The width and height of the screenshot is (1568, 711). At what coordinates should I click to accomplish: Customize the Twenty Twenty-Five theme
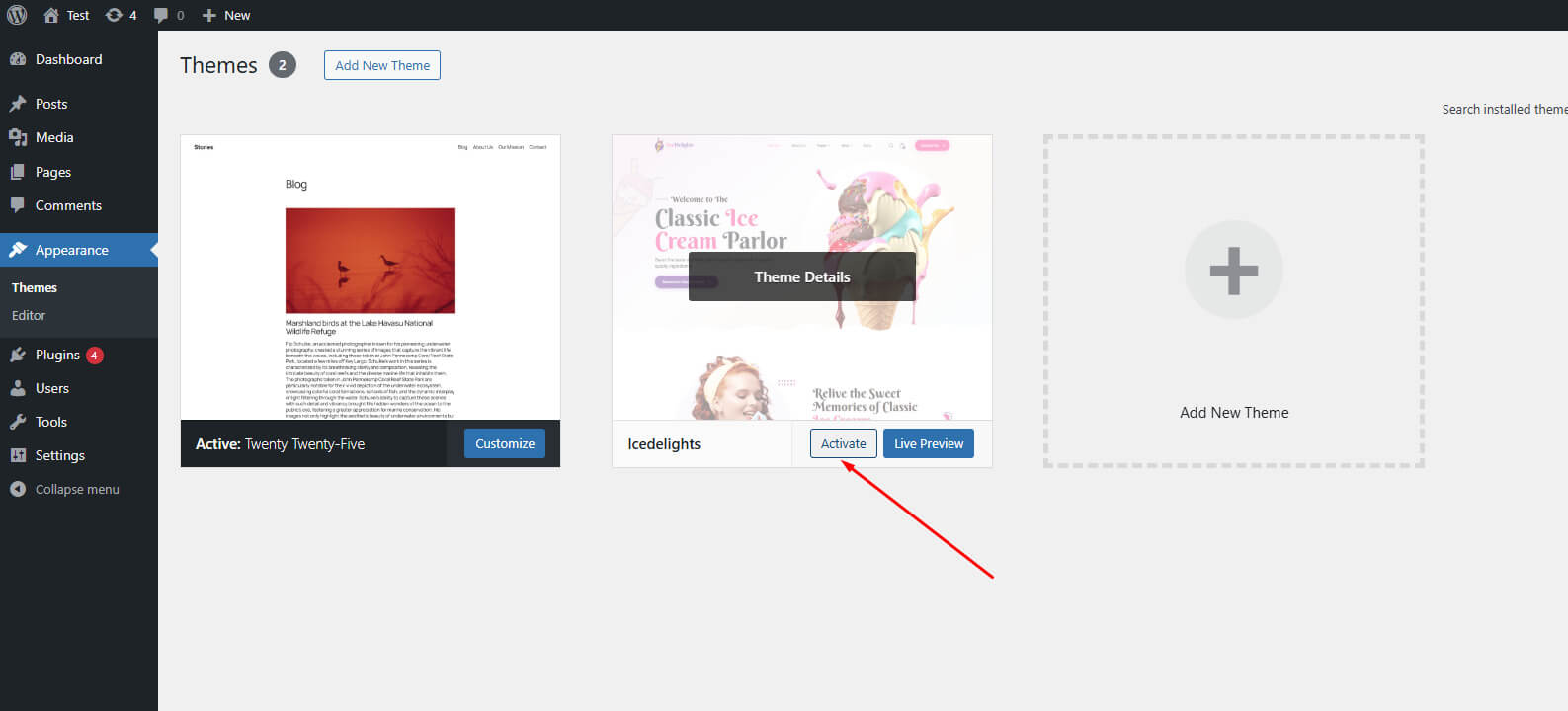[505, 443]
